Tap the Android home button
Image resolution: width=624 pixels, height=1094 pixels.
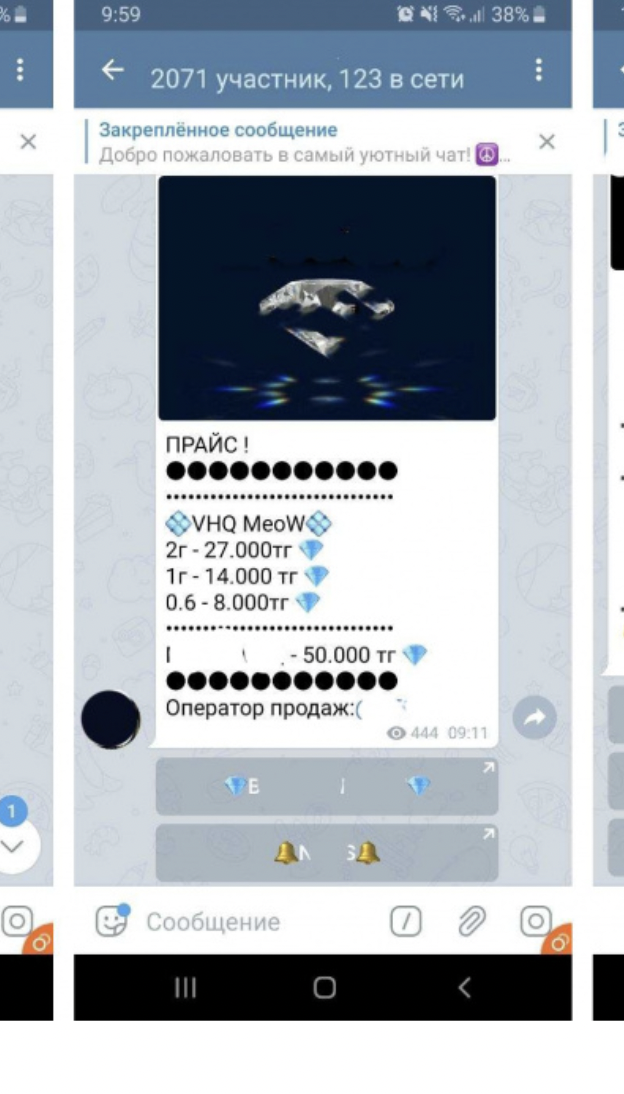point(325,987)
